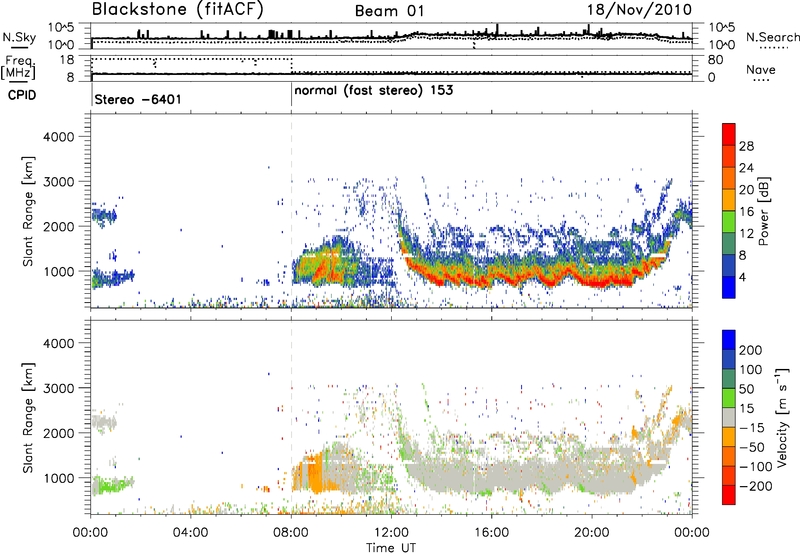Click the 'Freq. [MHz]' axis label
The image size is (800, 554).
coord(18,67)
